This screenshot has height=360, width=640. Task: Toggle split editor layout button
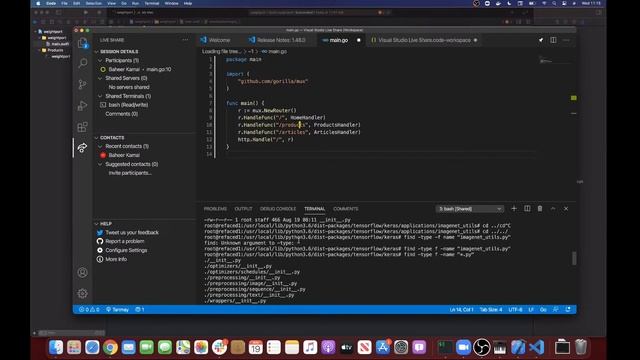[x=553, y=40]
